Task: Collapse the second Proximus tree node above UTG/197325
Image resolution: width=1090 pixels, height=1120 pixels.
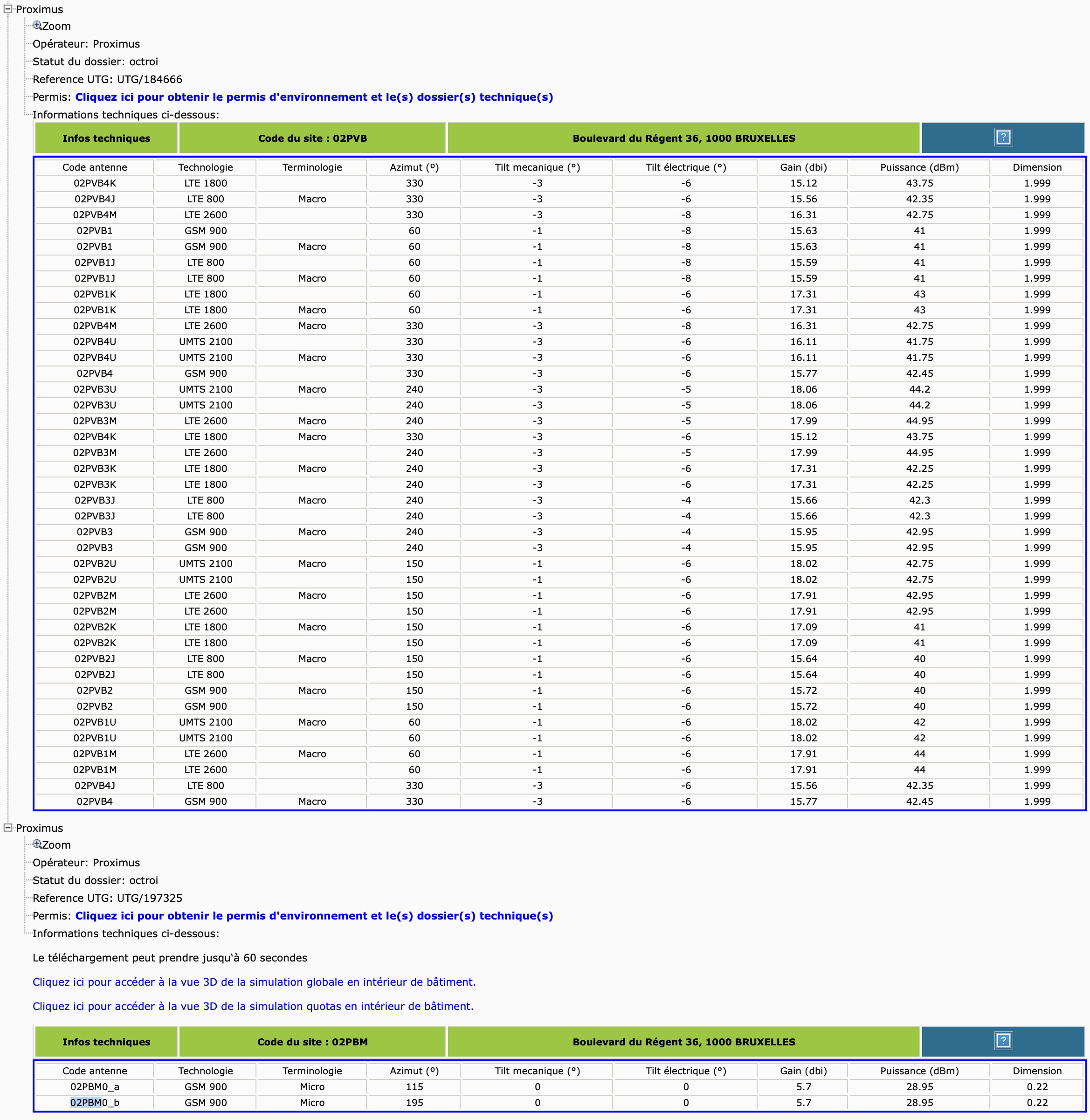Action: [x=8, y=827]
